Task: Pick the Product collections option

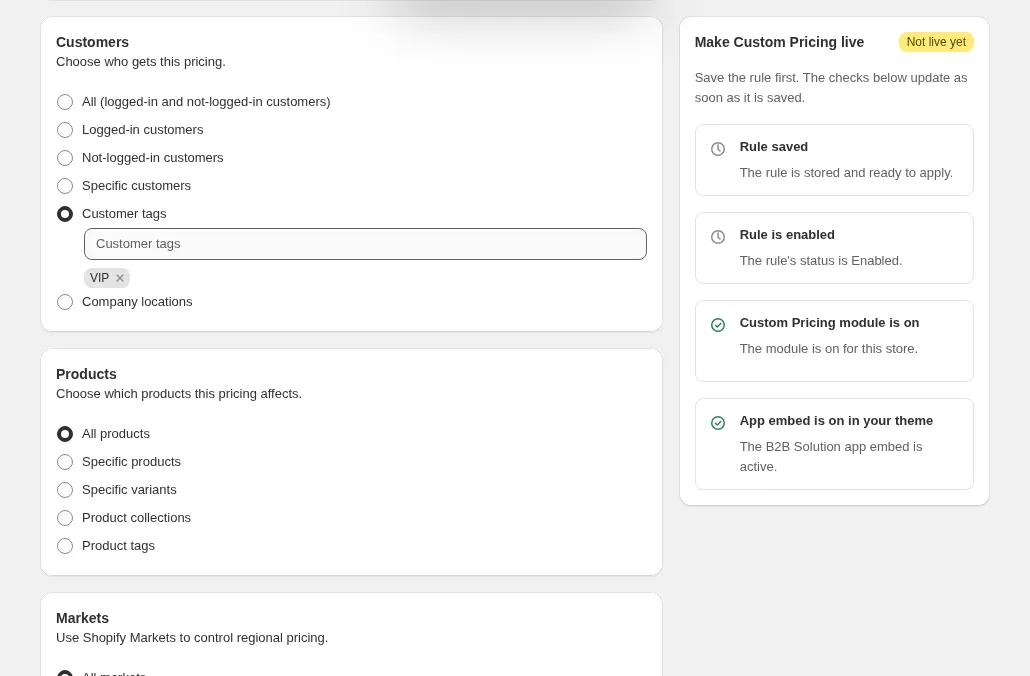Action: click(65, 518)
